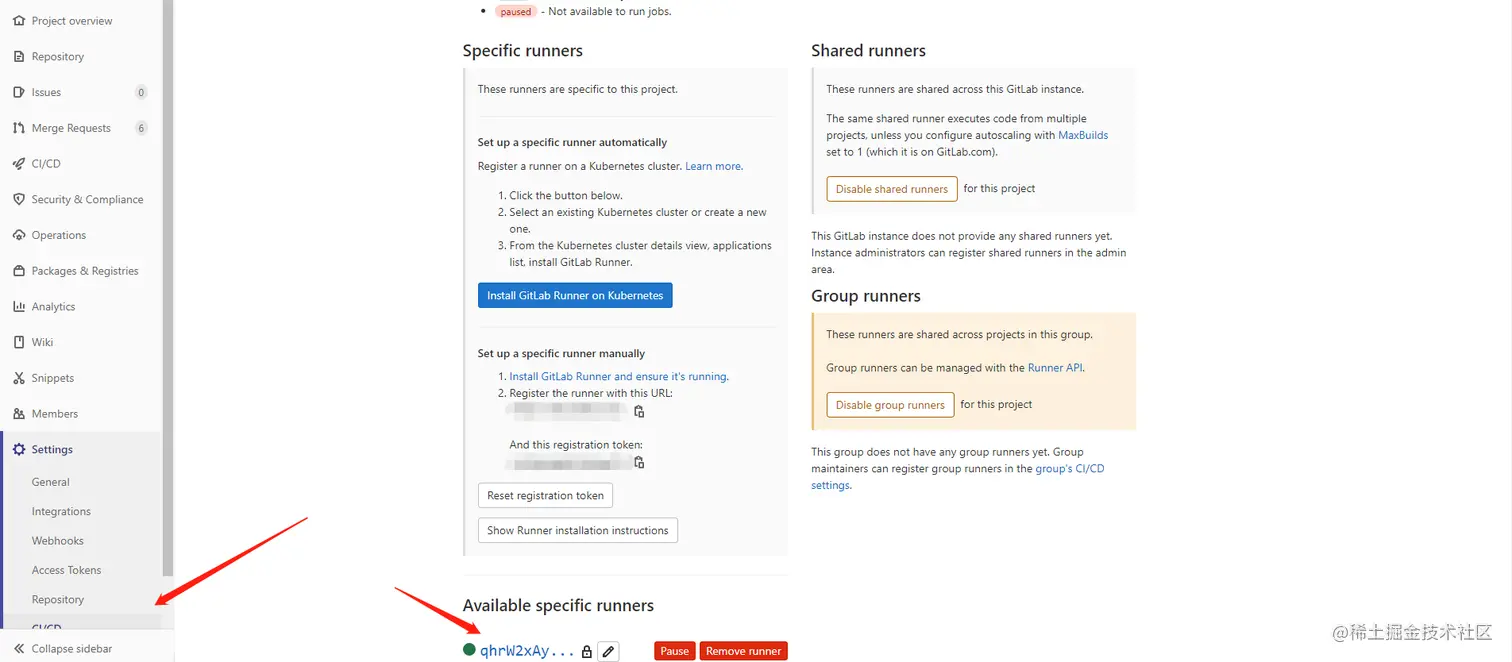Pause the specific runner
This screenshot has width=1512, height=662.
[x=675, y=651]
